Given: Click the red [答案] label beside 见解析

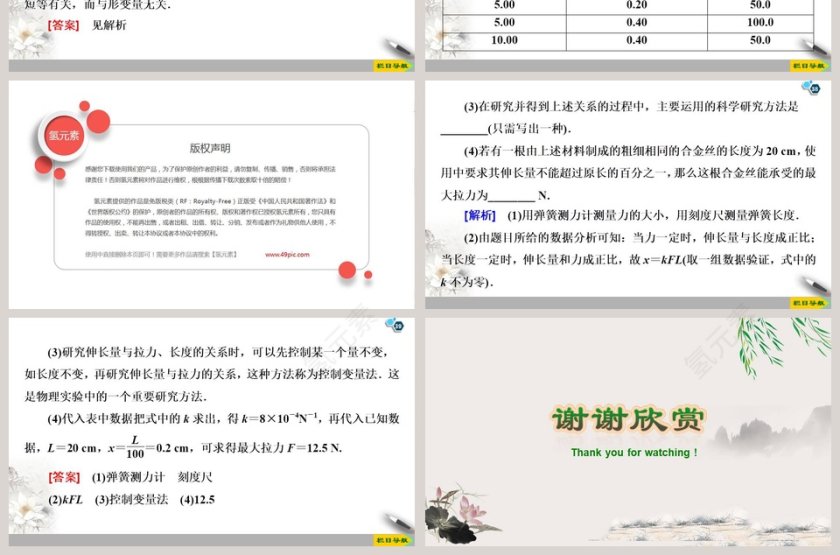Looking at the screenshot, I should pos(64,25).
